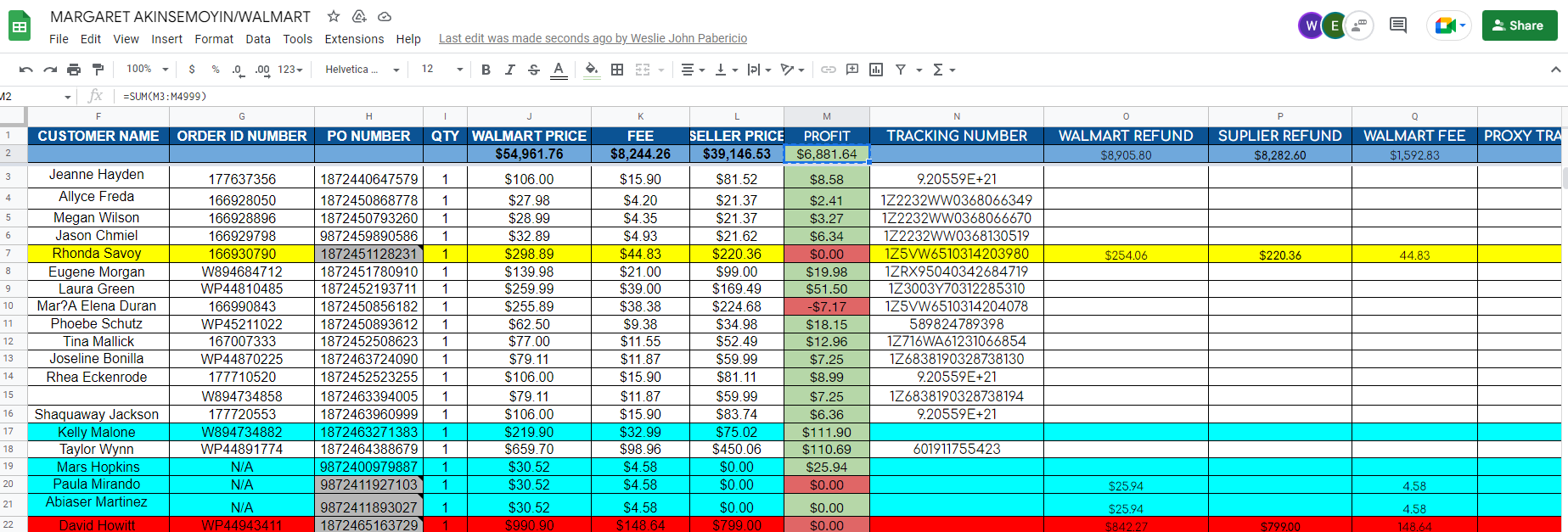Viewport: 1568px width, 532px height.
Task: Click the insert link icon
Action: (x=828, y=70)
